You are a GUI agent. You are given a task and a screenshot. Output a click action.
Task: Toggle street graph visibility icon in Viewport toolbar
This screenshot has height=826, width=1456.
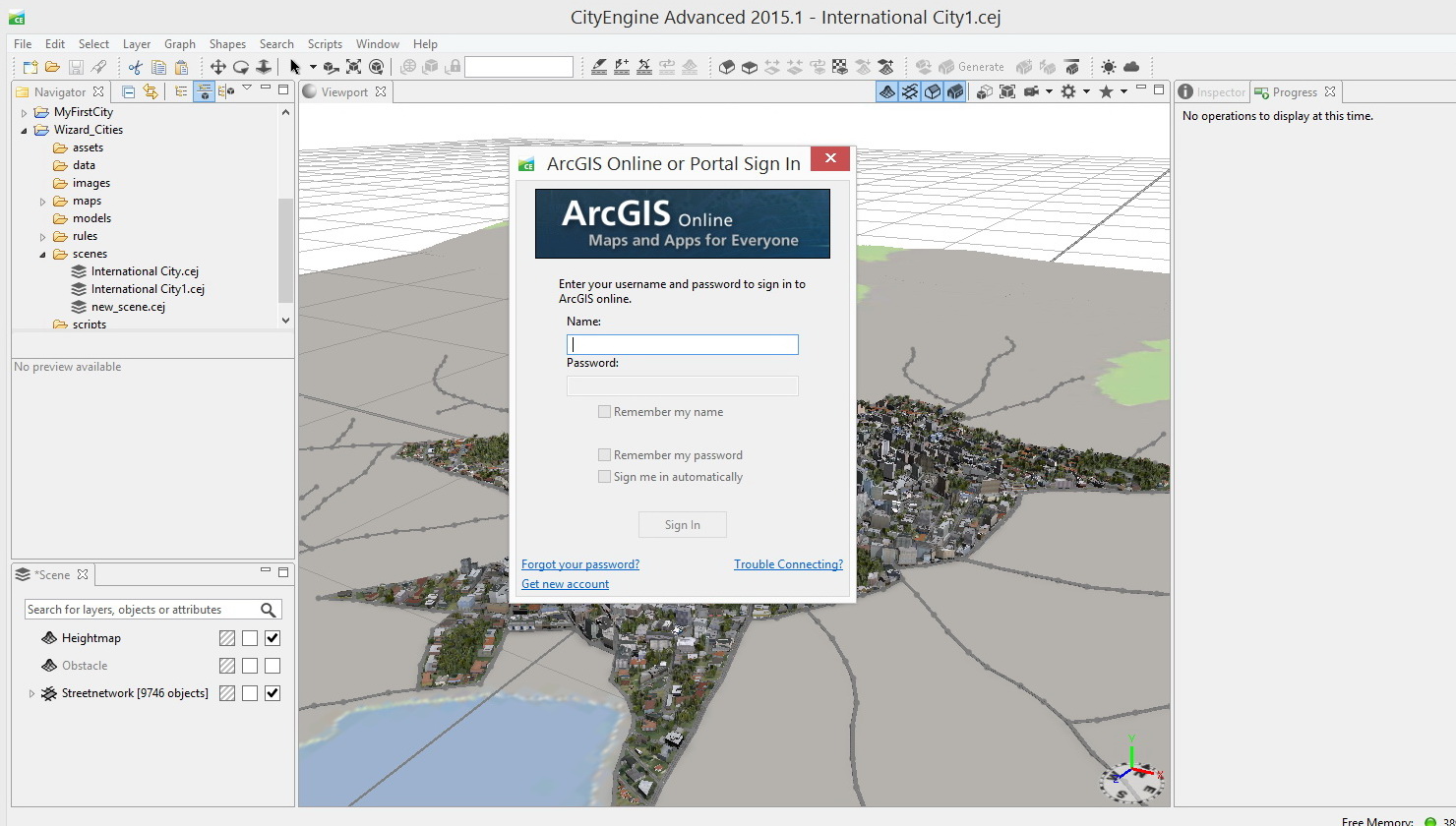[910, 91]
